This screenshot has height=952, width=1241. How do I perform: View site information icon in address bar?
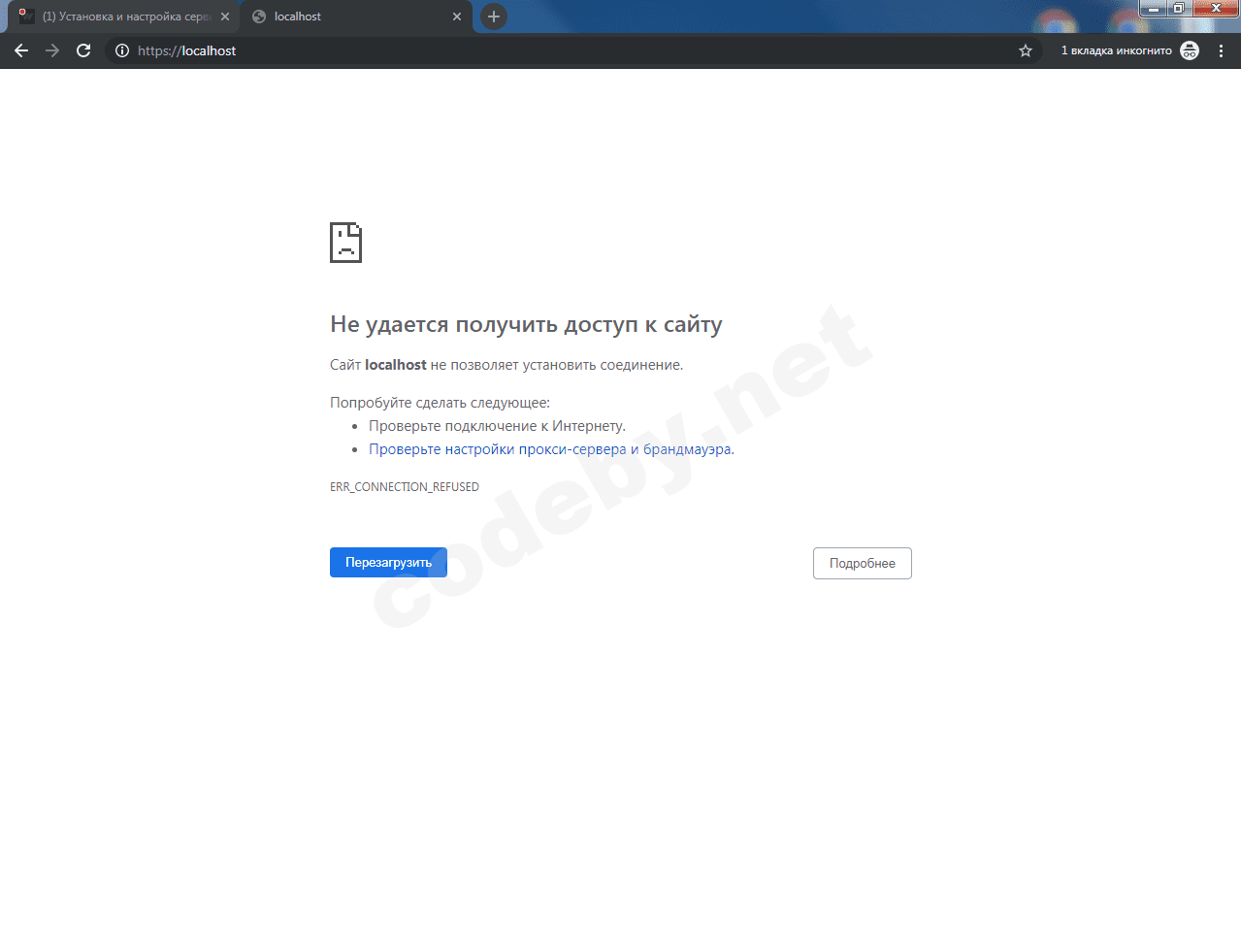(x=122, y=50)
